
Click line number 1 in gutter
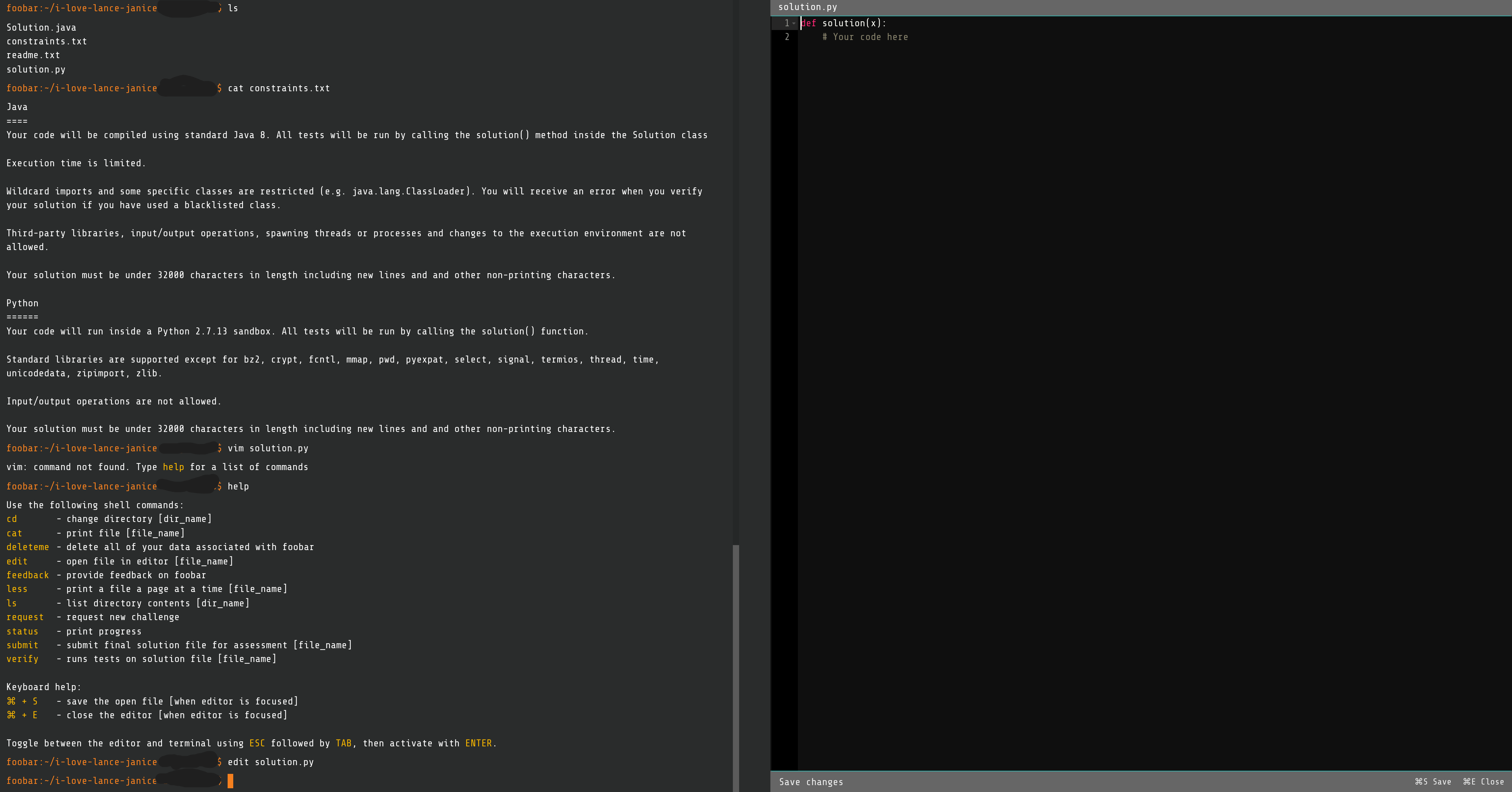click(x=787, y=23)
